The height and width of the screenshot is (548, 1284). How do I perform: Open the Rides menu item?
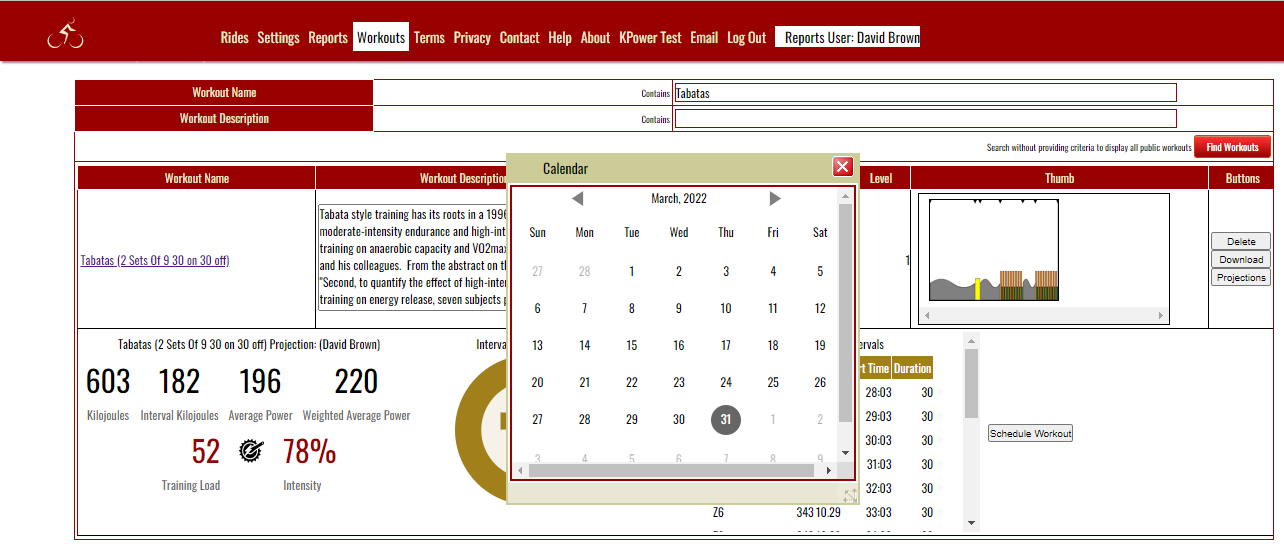pyautogui.click(x=234, y=38)
